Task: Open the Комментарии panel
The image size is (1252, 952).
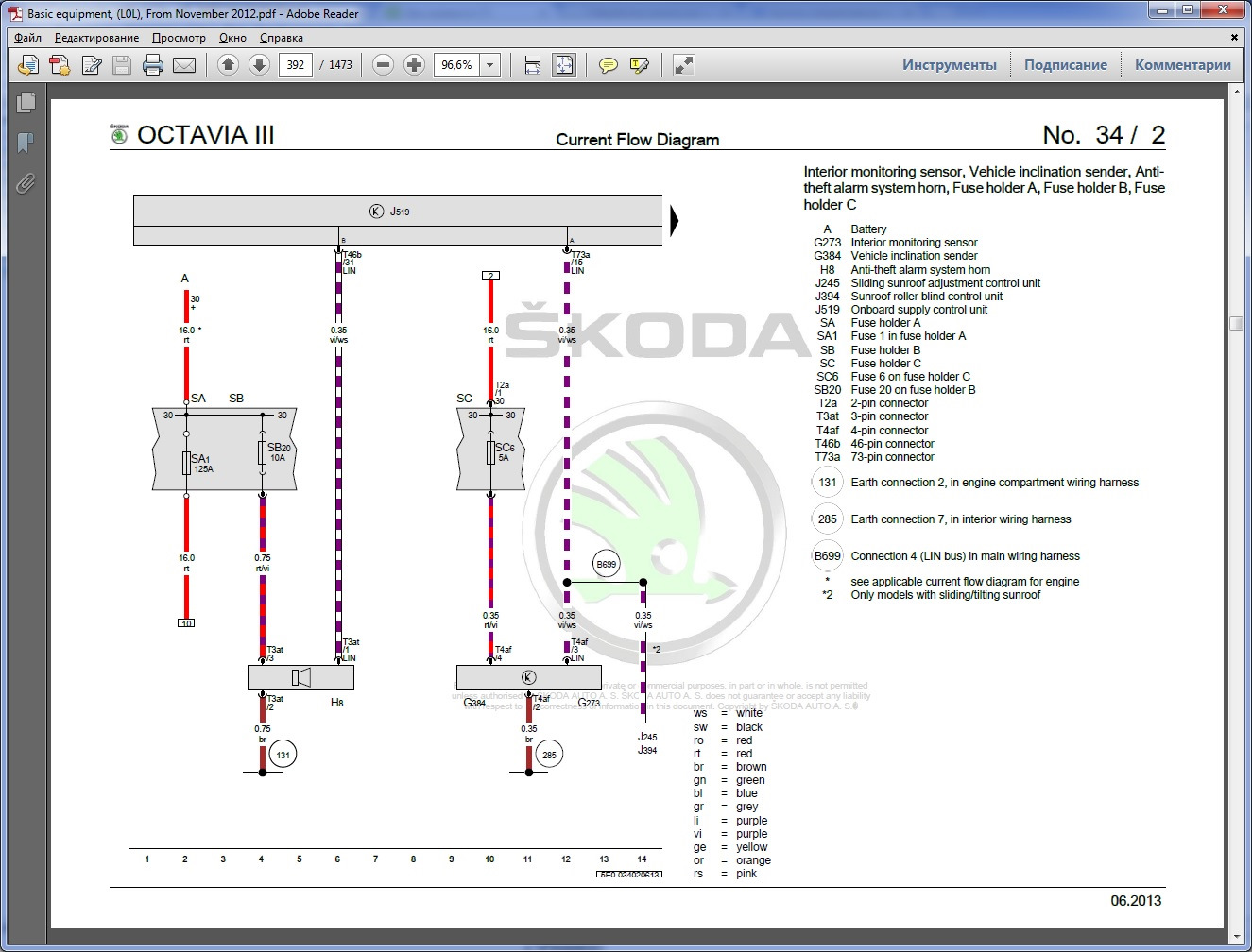Action: tap(1182, 65)
